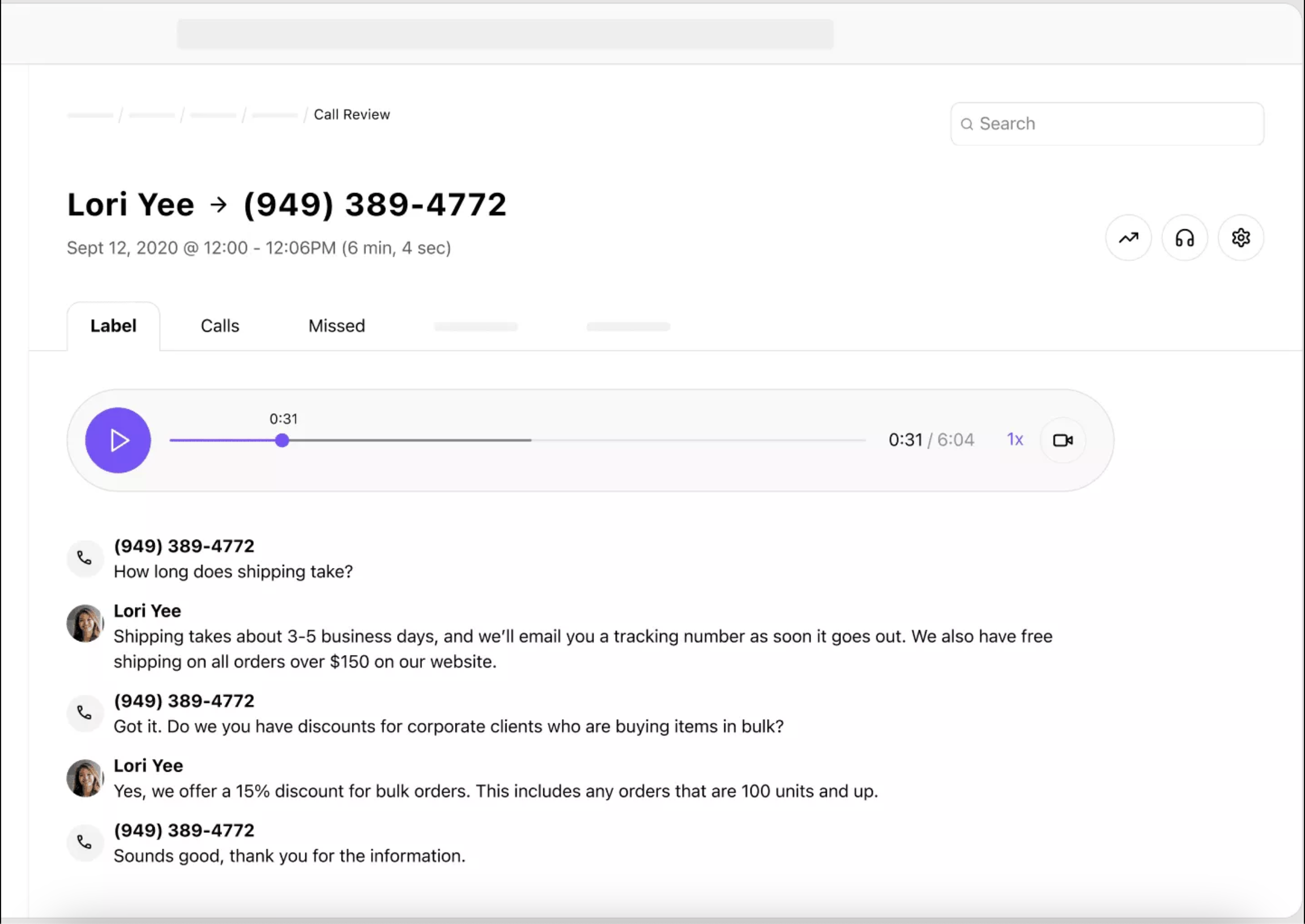The height and width of the screenshot is (924, 1305).
Task: Switch to the Calls tab
Action: coord(220,326)
